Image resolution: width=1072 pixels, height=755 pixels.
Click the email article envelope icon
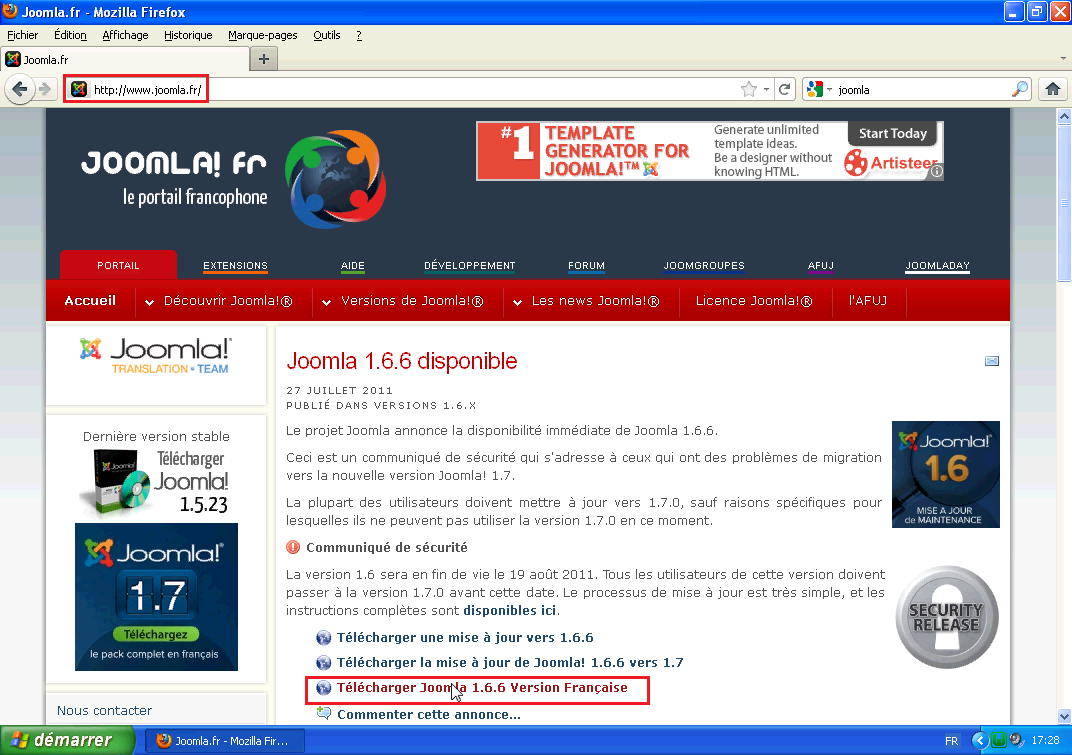tap(991, 361)
